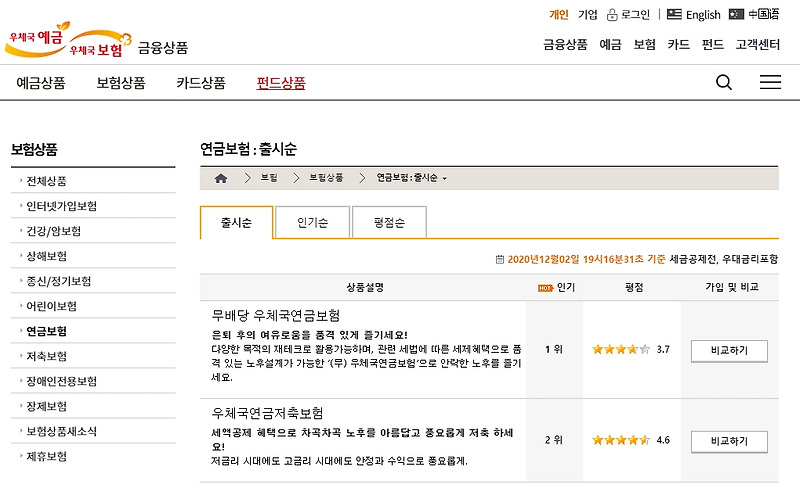Open 예금 in the top-right nav
This screenshot has width=800, height=488.
tap(610, 45)
